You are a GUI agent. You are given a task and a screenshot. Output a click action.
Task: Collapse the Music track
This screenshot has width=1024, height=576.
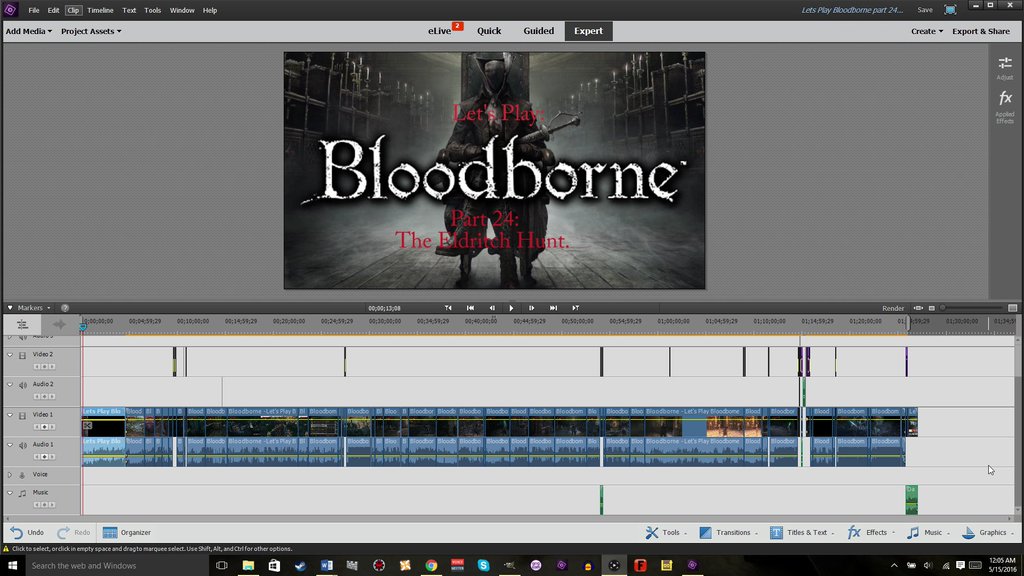coord(10,493)
